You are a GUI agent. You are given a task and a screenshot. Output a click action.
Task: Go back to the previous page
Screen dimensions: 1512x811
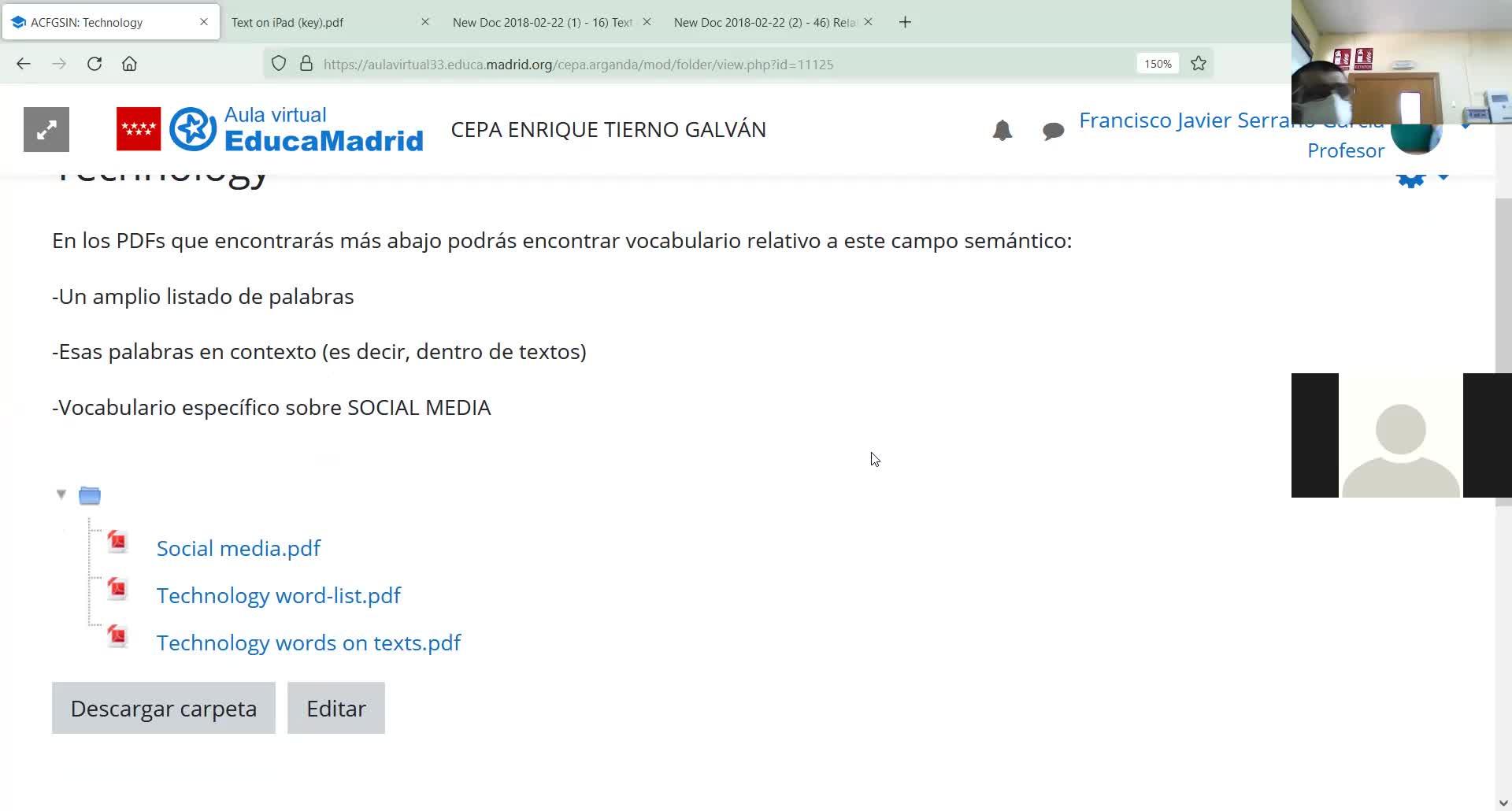coord(24,64)
